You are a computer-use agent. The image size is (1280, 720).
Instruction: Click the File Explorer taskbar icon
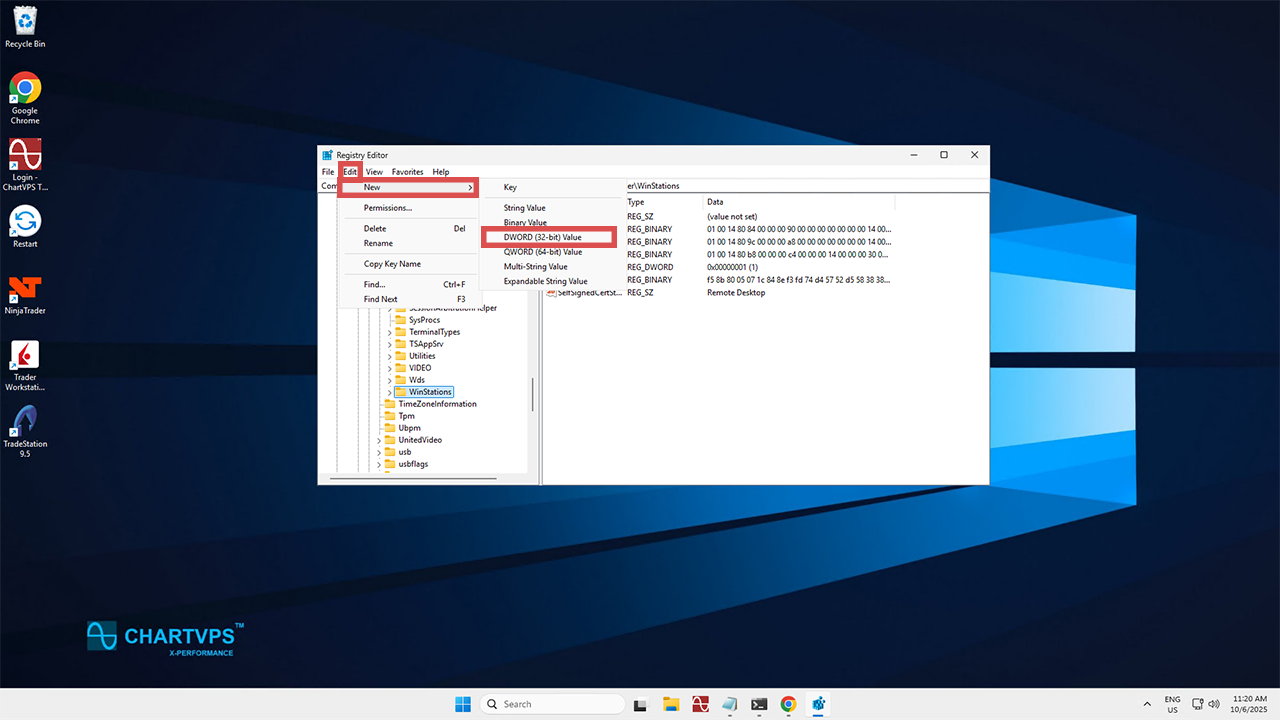pos(671,704)
